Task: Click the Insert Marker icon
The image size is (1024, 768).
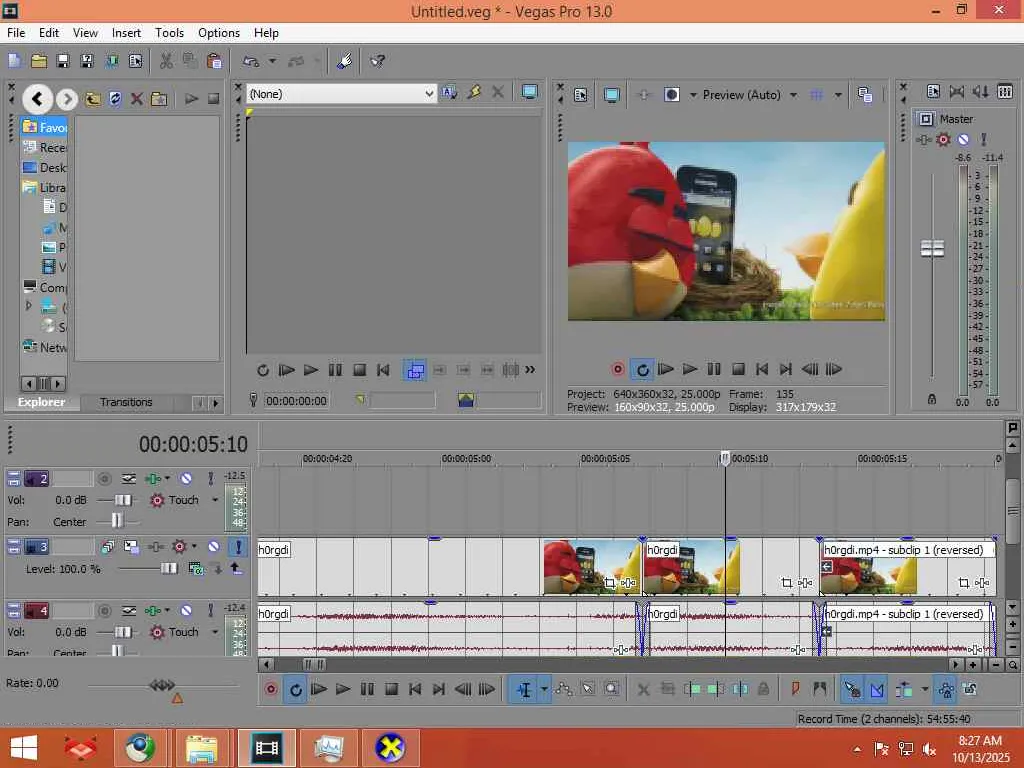Action: [x=795, y=689]
